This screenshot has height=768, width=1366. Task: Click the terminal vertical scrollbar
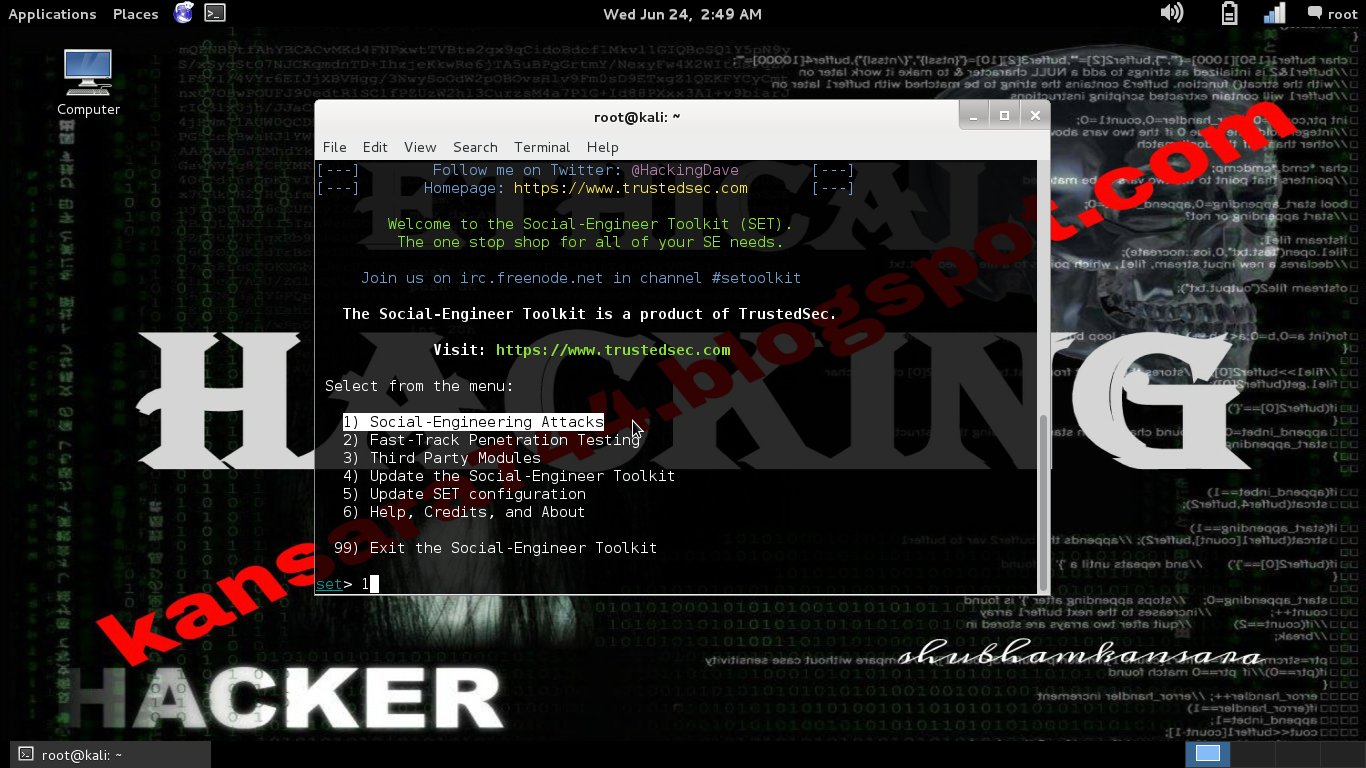pos(1045,503)
